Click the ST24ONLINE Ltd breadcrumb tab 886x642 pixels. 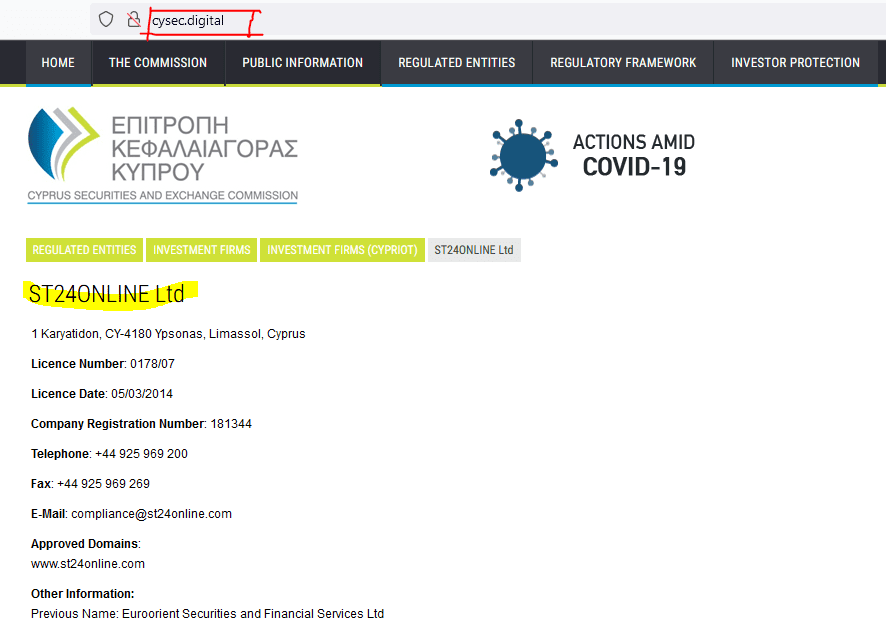[474, 250]
